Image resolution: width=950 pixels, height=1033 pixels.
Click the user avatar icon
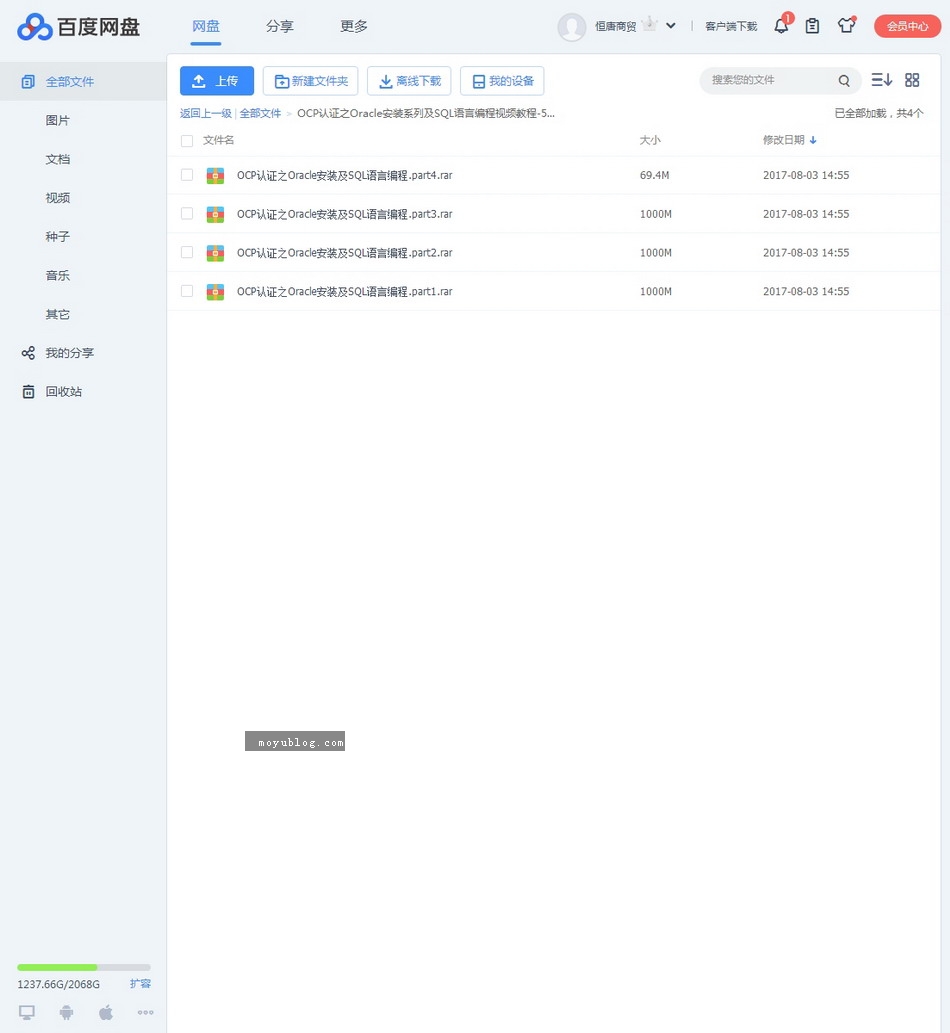click(572, 27)
